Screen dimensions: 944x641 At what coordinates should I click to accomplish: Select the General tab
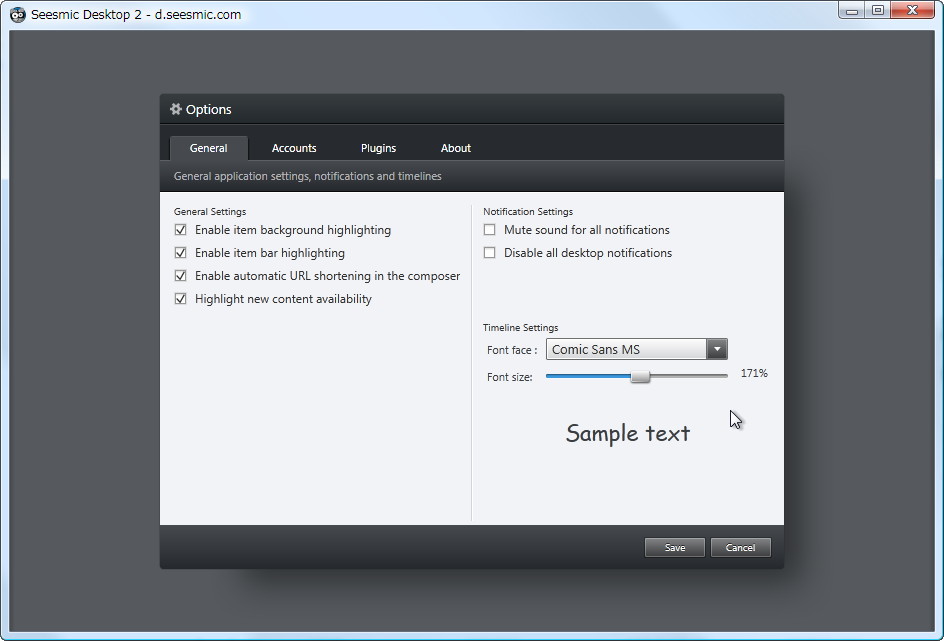pyautogui.click(x=208, y=148)
